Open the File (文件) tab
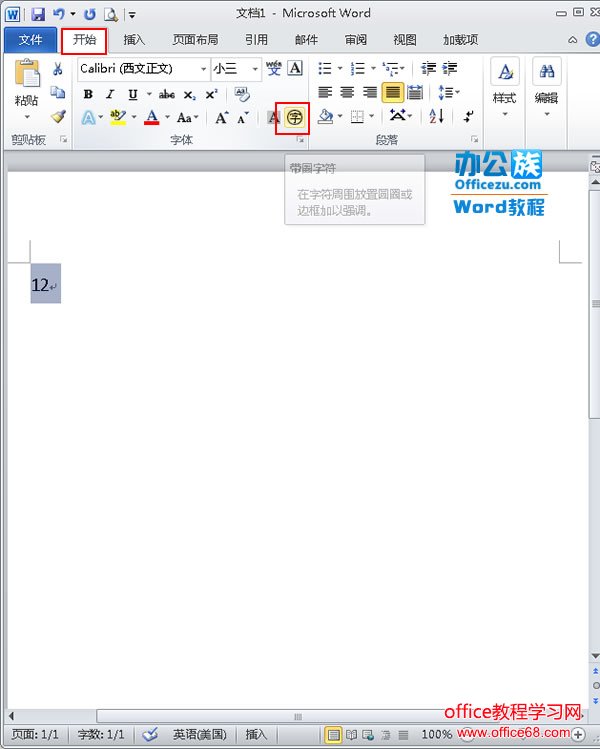Screen dimensions: 600x749 (30, 40)
